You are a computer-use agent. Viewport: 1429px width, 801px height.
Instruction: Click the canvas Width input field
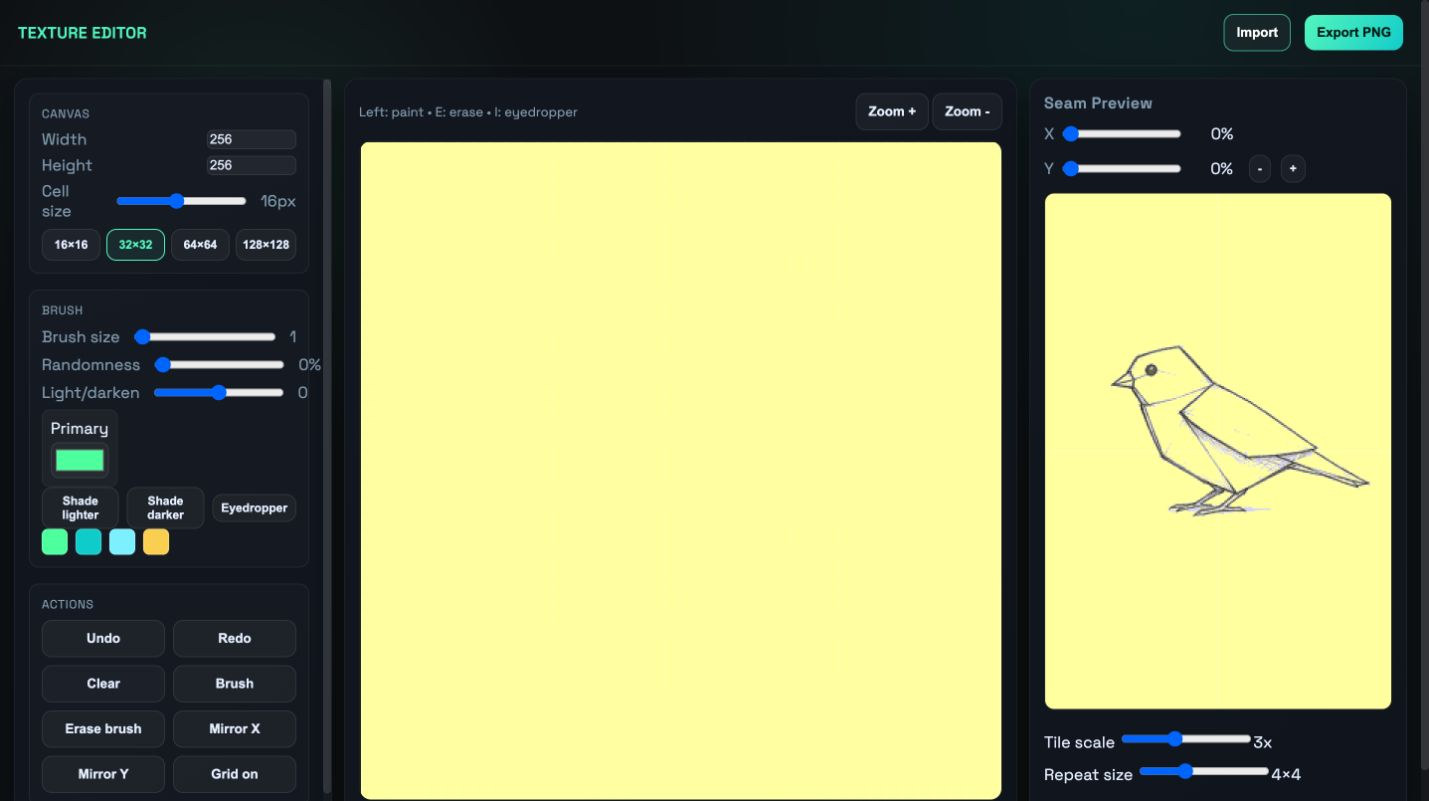[251, 140]
